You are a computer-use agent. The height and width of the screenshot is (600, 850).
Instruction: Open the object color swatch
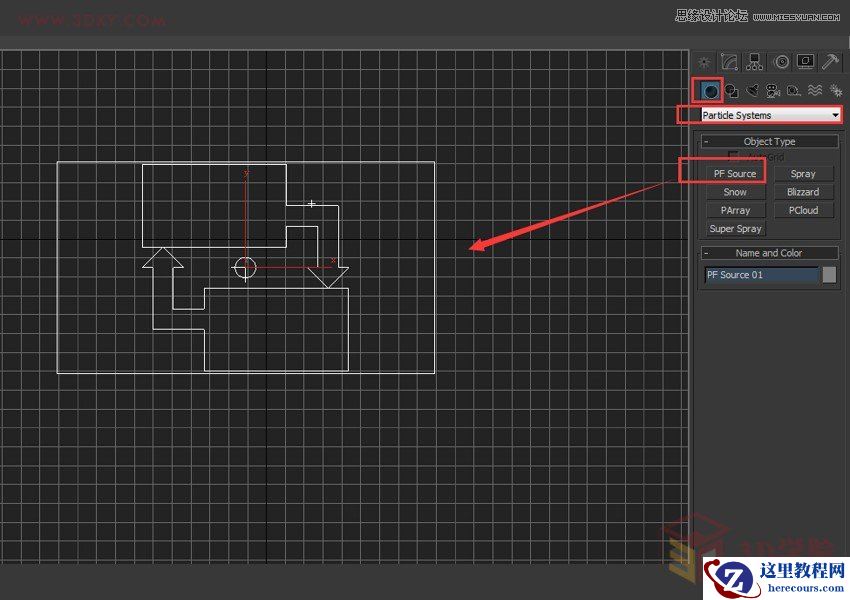click(x=831, y=275)
